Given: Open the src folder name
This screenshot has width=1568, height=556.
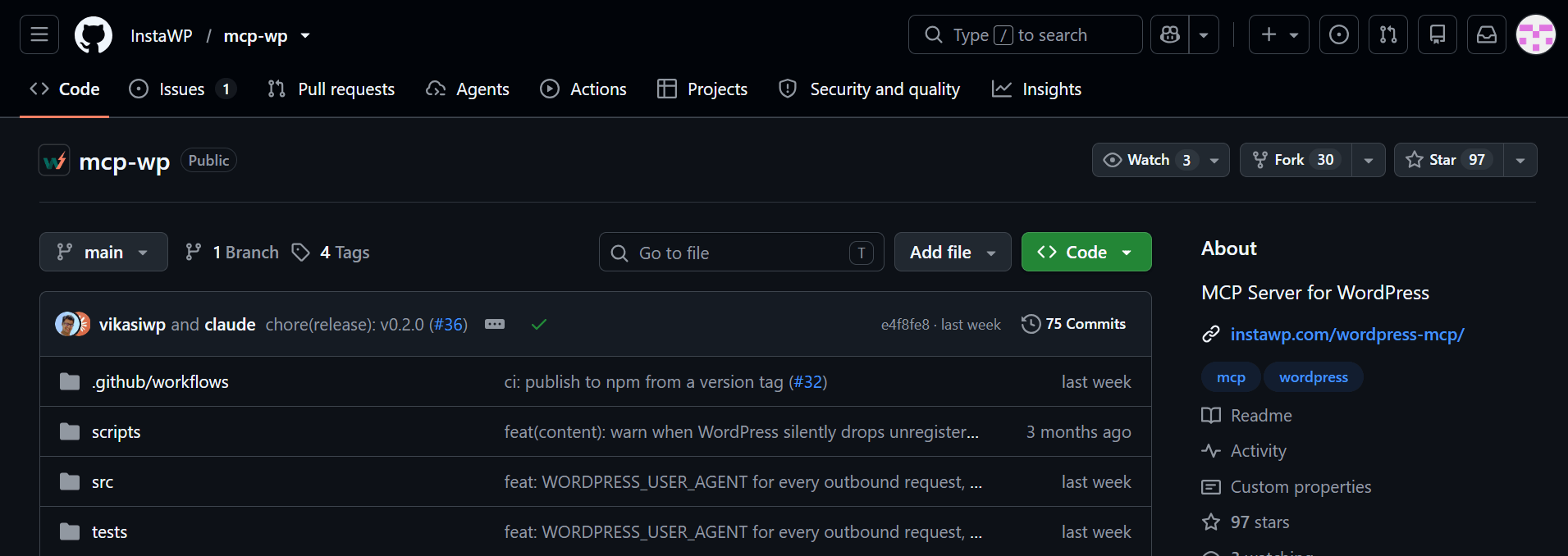Looking at the screenshot, I should click(103, 482).
